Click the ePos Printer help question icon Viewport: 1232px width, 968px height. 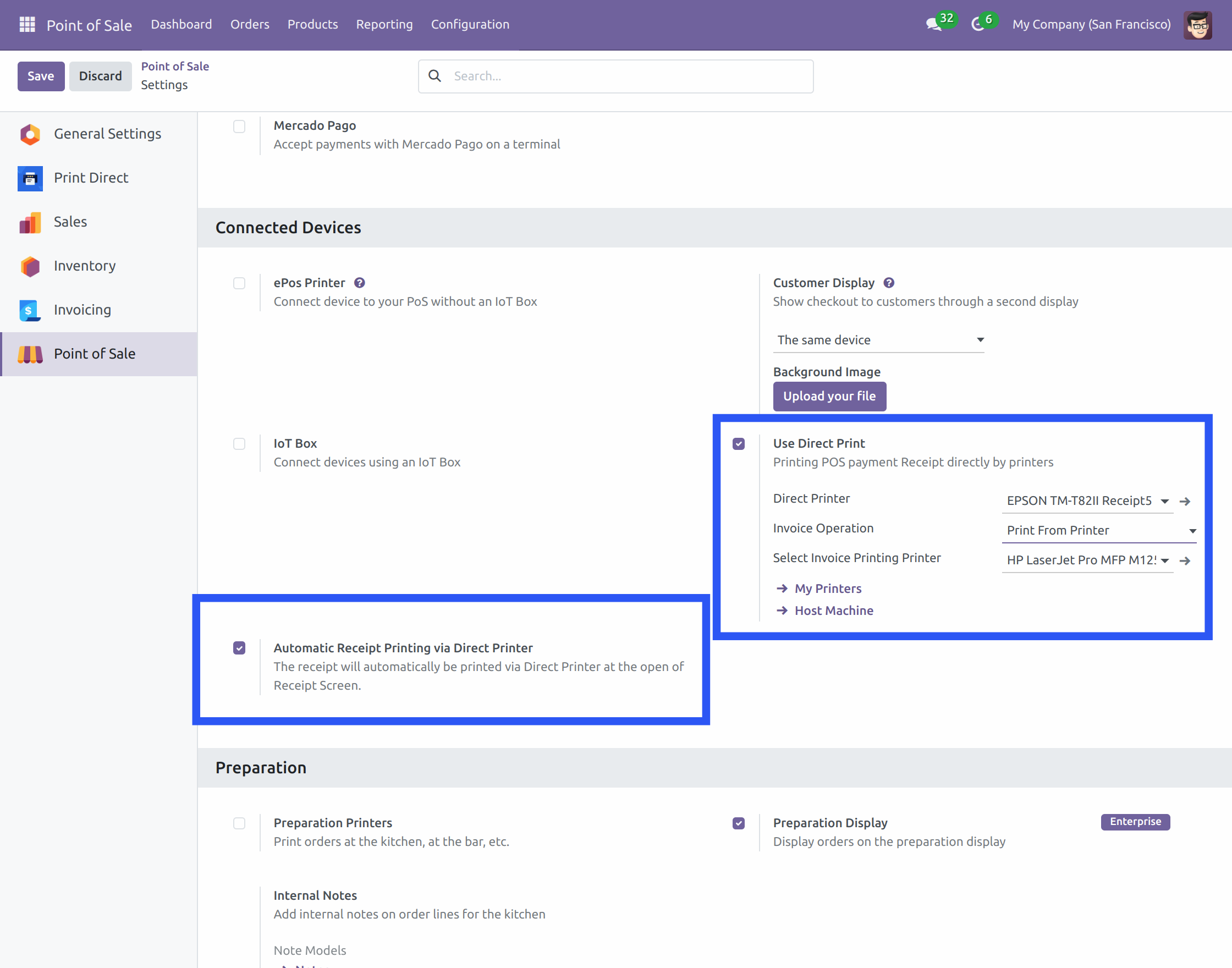click(359, 283)
